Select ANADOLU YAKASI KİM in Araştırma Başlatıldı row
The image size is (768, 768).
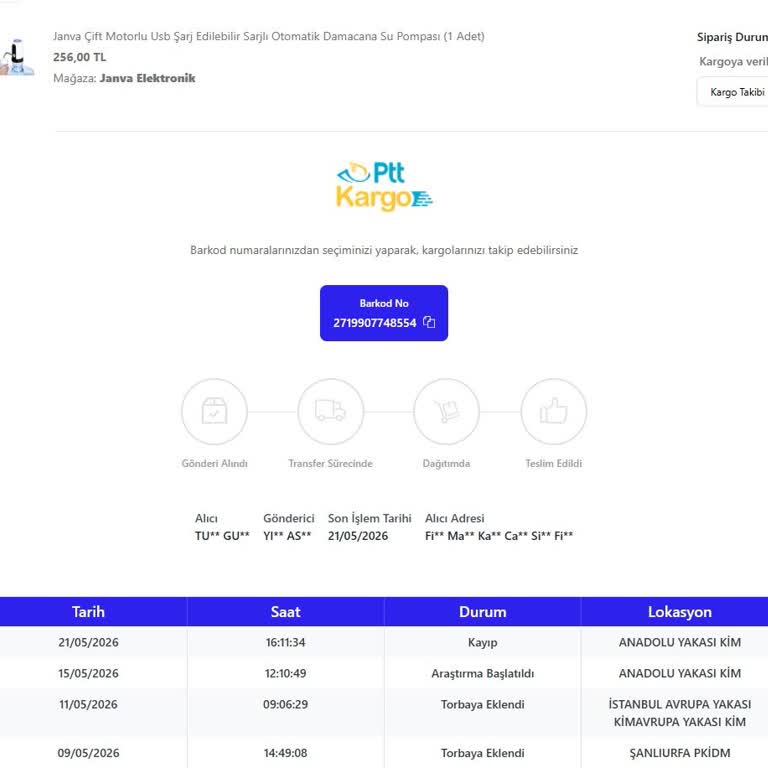[x=679, y=673]
